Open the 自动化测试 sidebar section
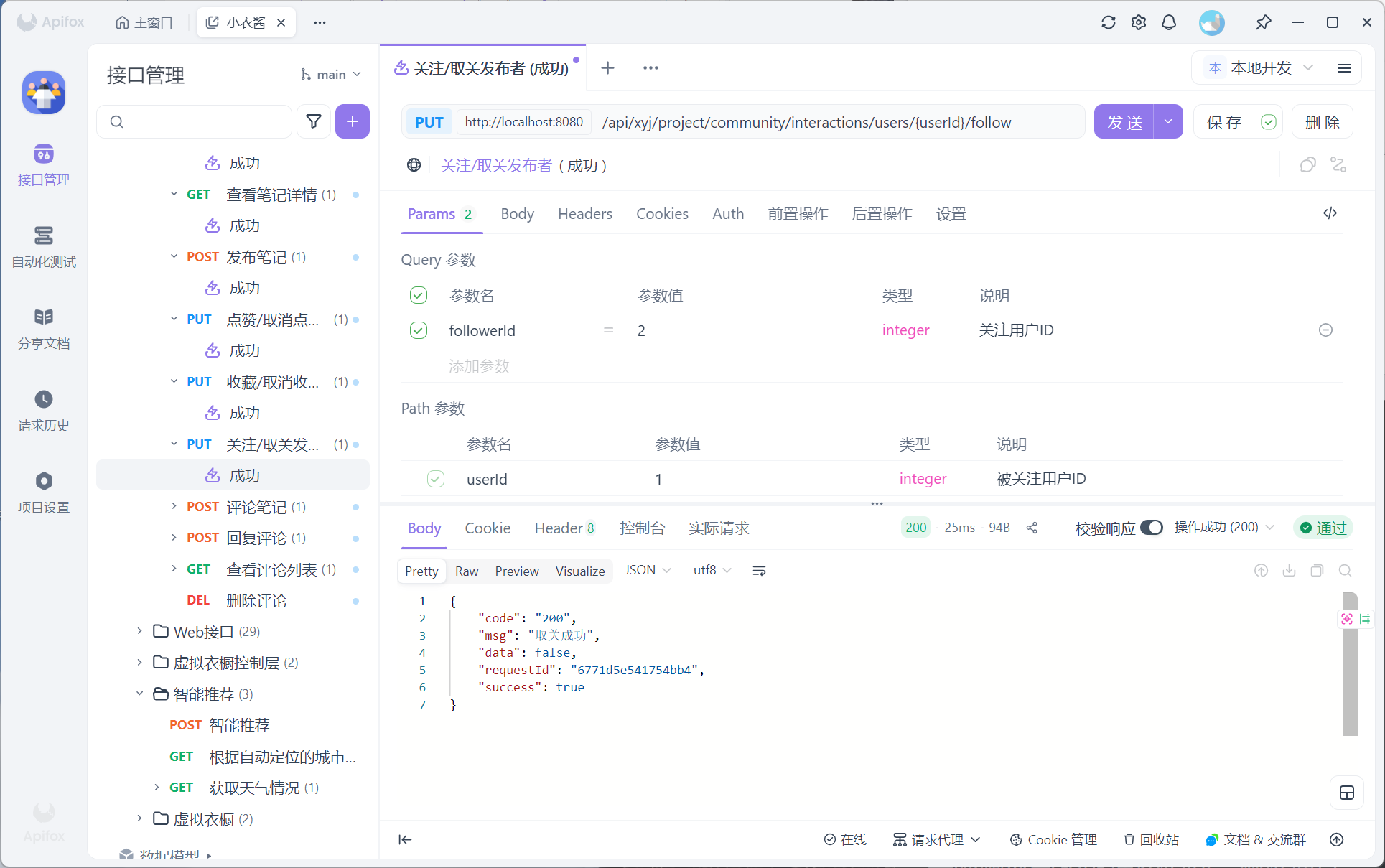 (44, 246)
